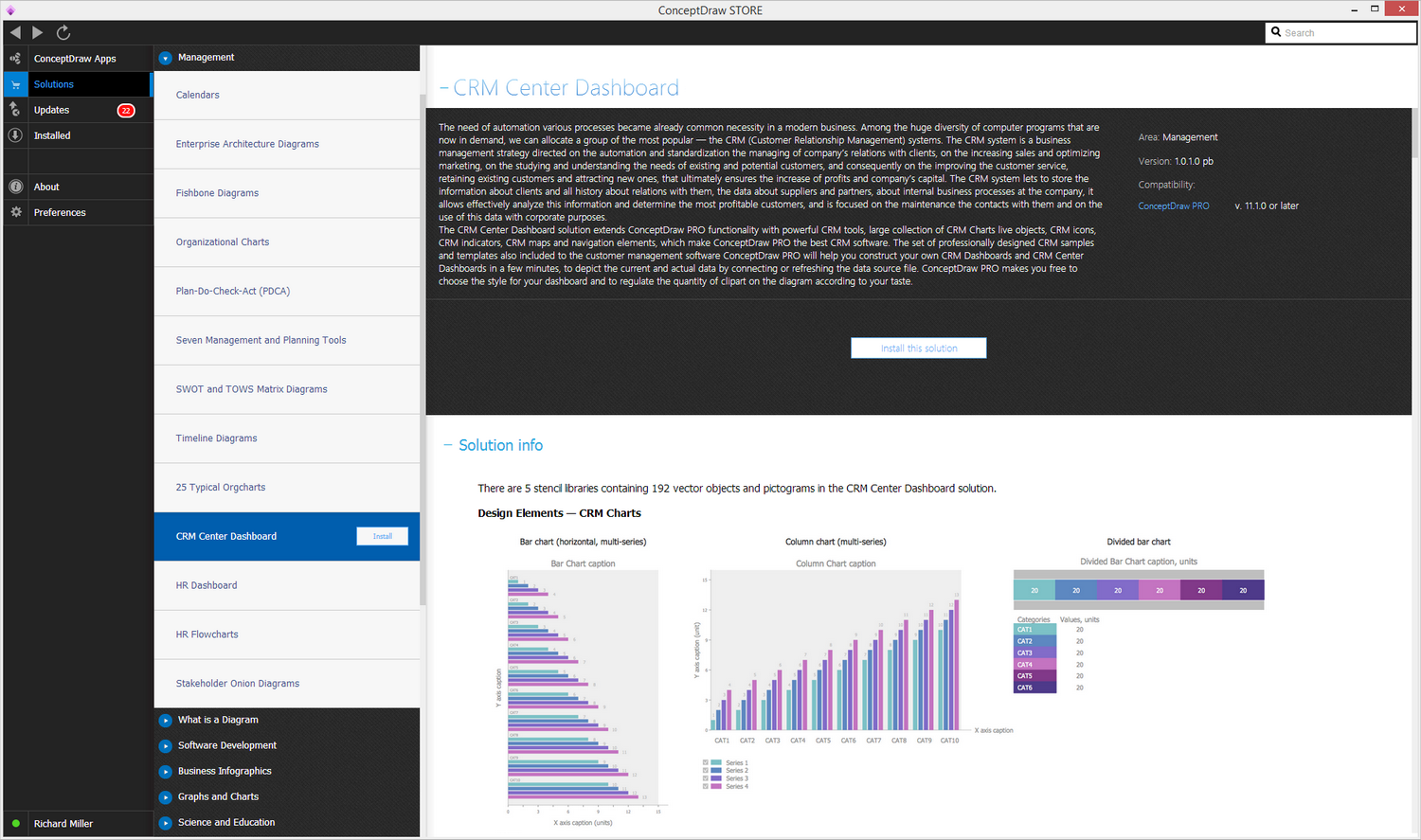Maximize the ConceptDraw STORE window
This screenshot has width=1421, height=840.
[x=1375, y=9]
